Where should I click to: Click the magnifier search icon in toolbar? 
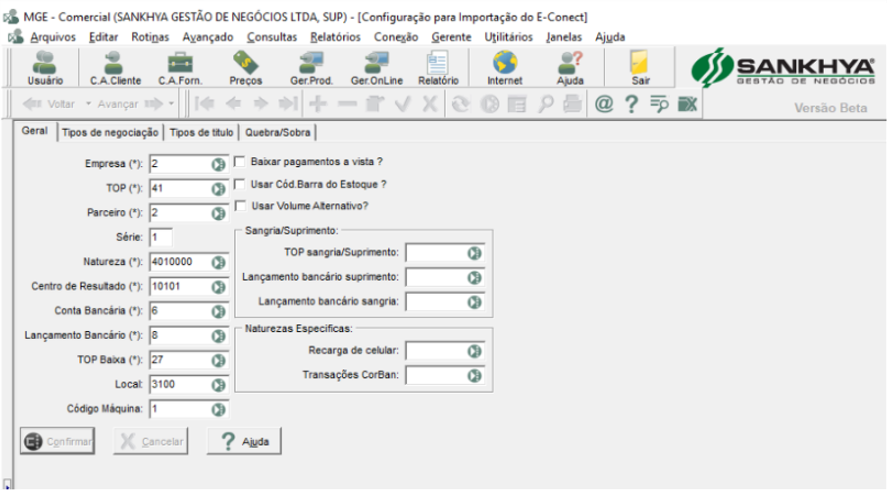coord(545,104)
